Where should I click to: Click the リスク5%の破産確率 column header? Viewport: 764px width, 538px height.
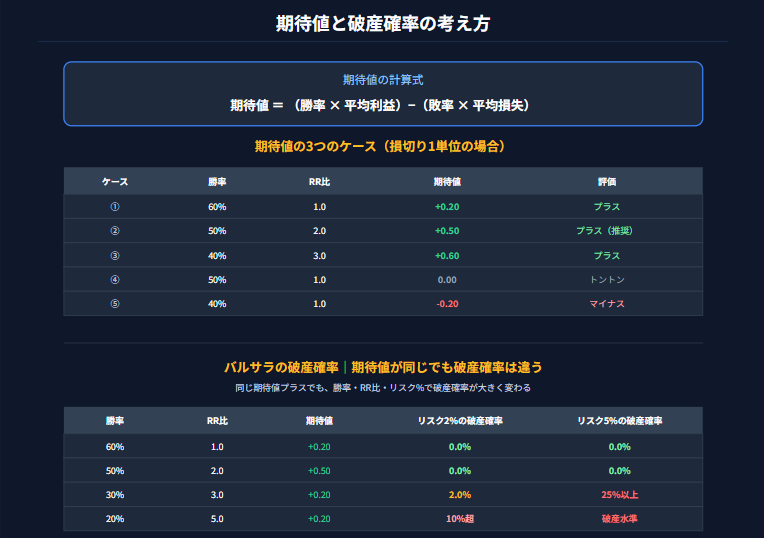(619, 421)
